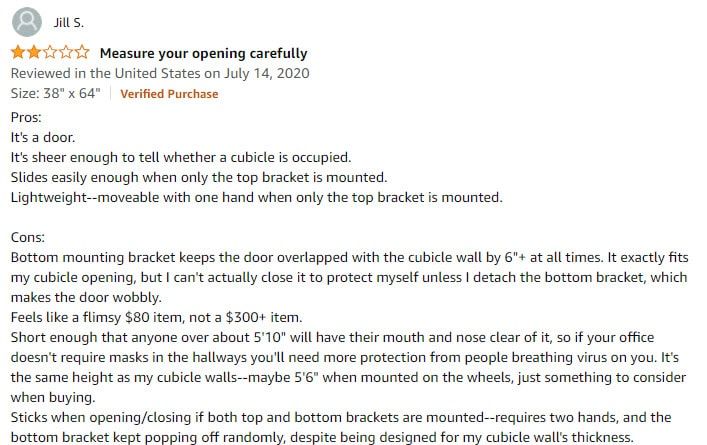Click the fourth empty star
The image size is (707, 445).
pyautogui.click(x=66, y=52)
